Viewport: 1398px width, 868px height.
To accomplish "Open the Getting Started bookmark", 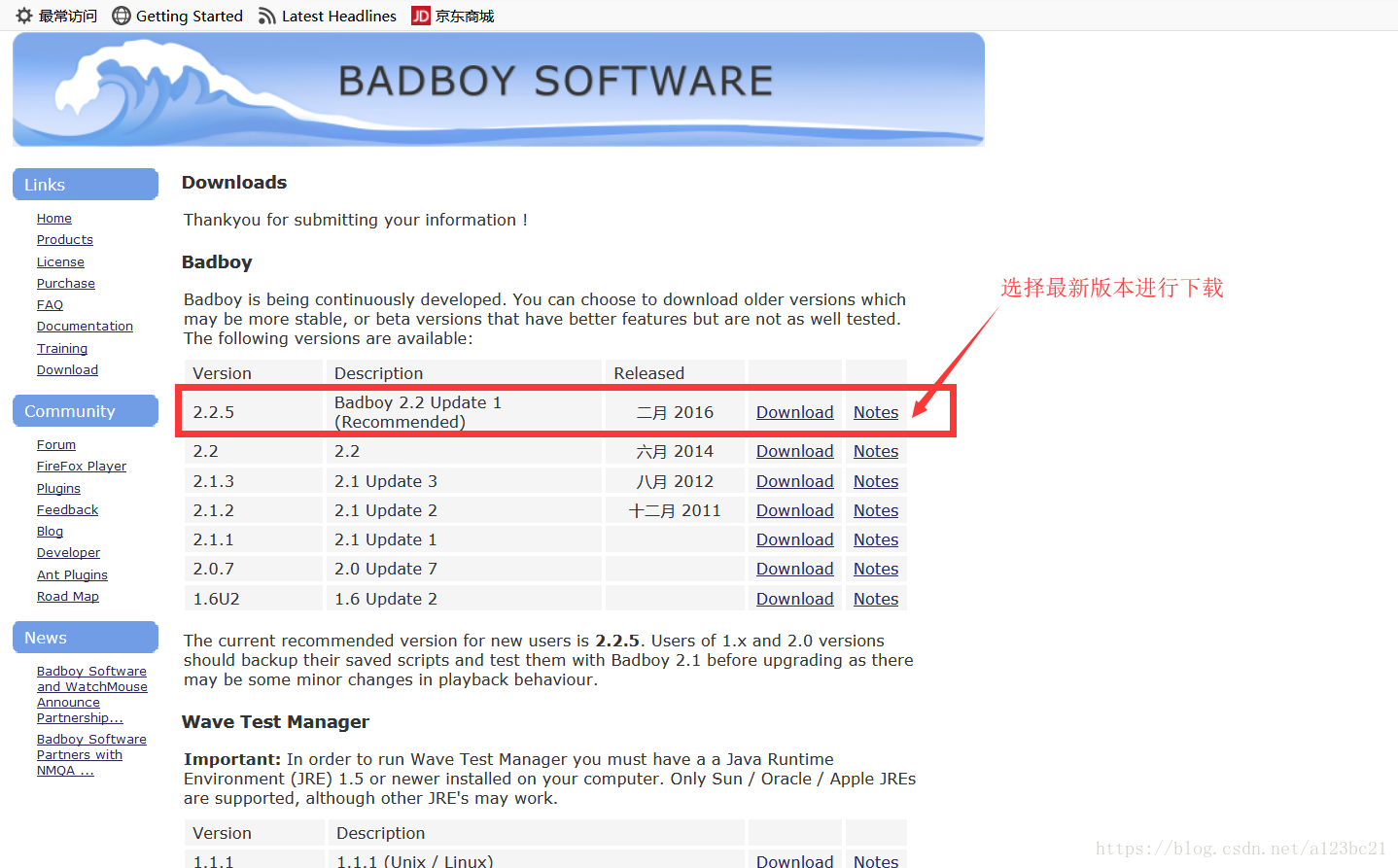I will (178, 16).
